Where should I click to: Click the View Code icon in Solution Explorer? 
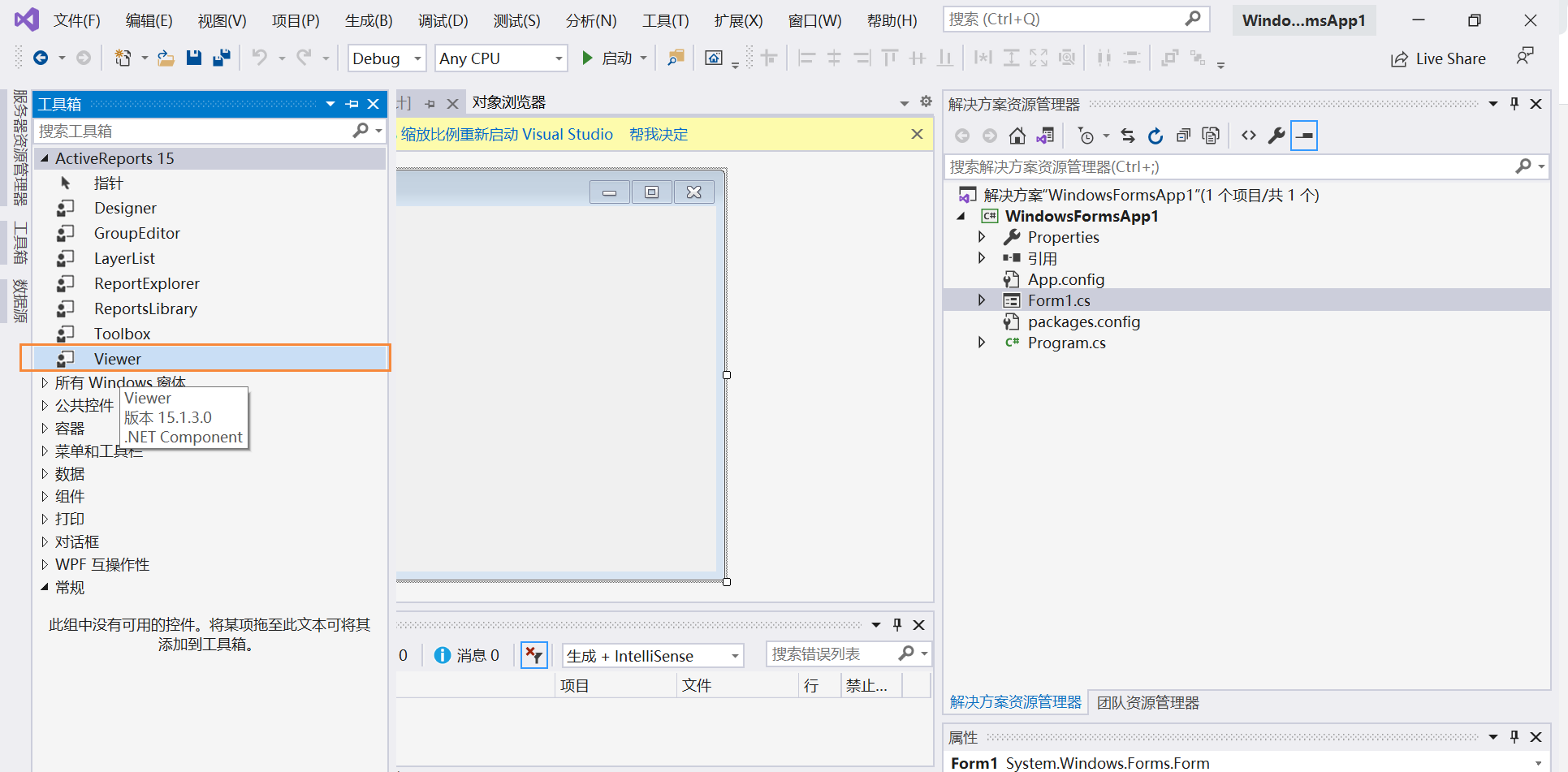point(1249,136)
